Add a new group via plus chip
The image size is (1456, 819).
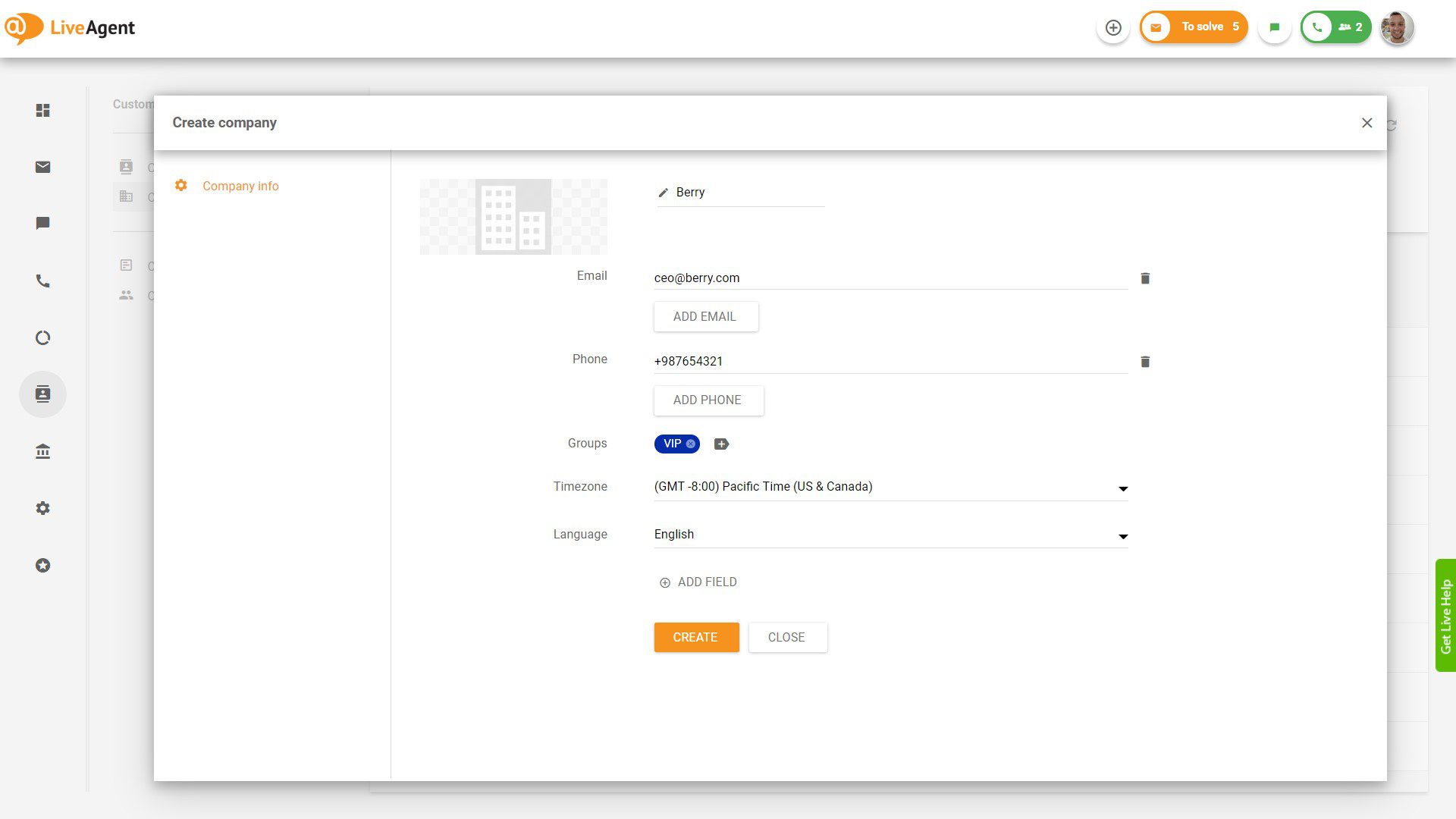coord(721,444)
